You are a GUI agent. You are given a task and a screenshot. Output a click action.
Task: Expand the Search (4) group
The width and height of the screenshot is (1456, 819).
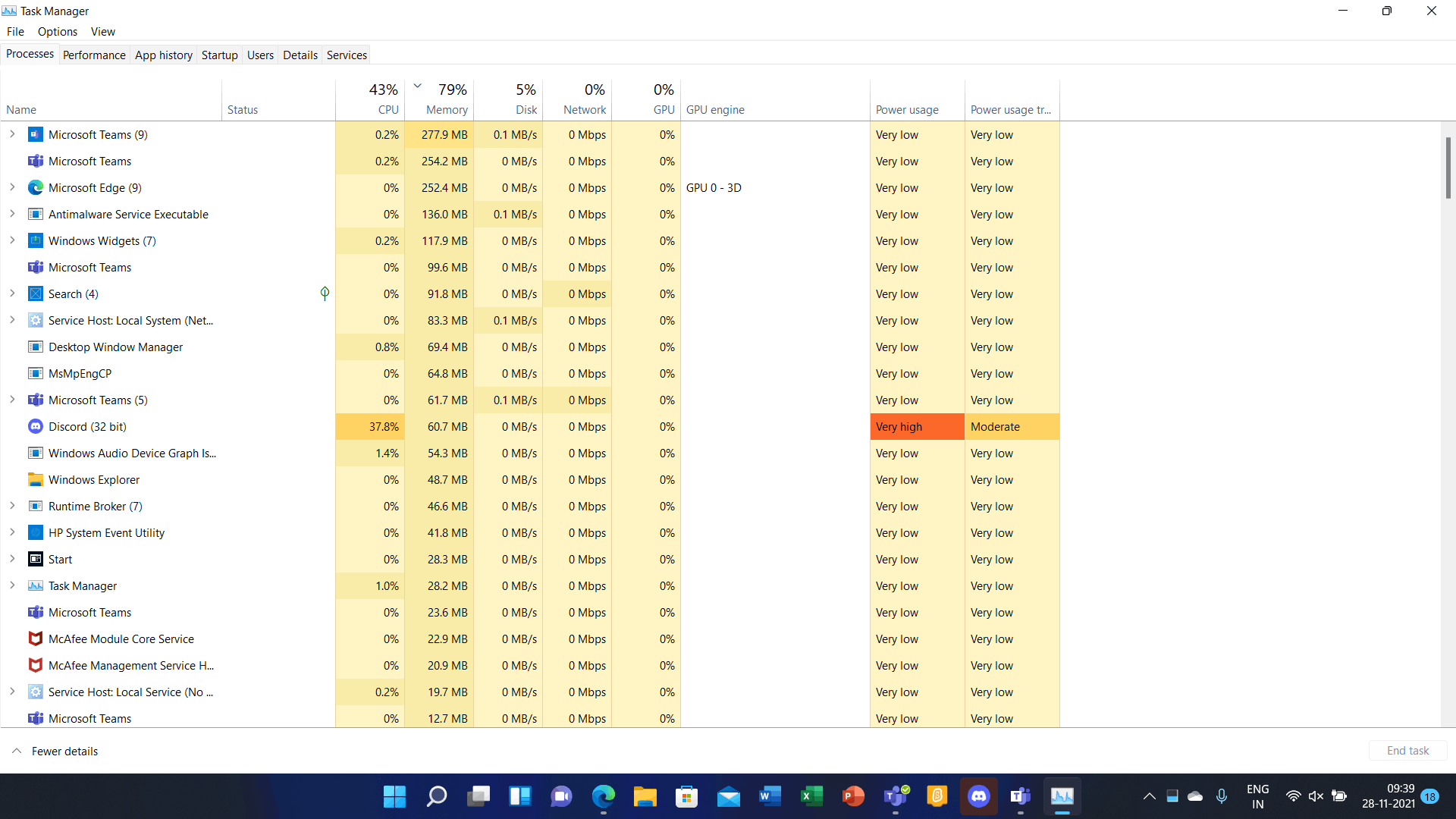point(12,293)
